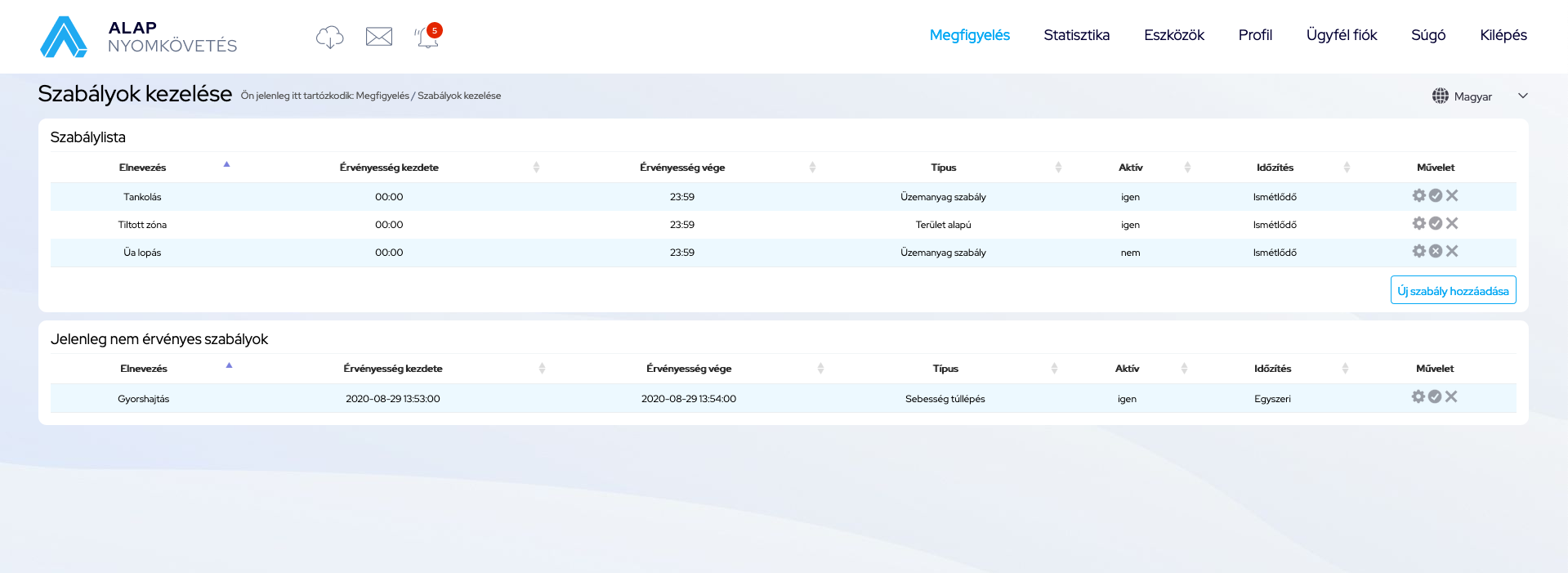Activate the Üa lopás rule via circled-x toggle
Viewport: 1568px width, 573px height.
point(1436,252)
